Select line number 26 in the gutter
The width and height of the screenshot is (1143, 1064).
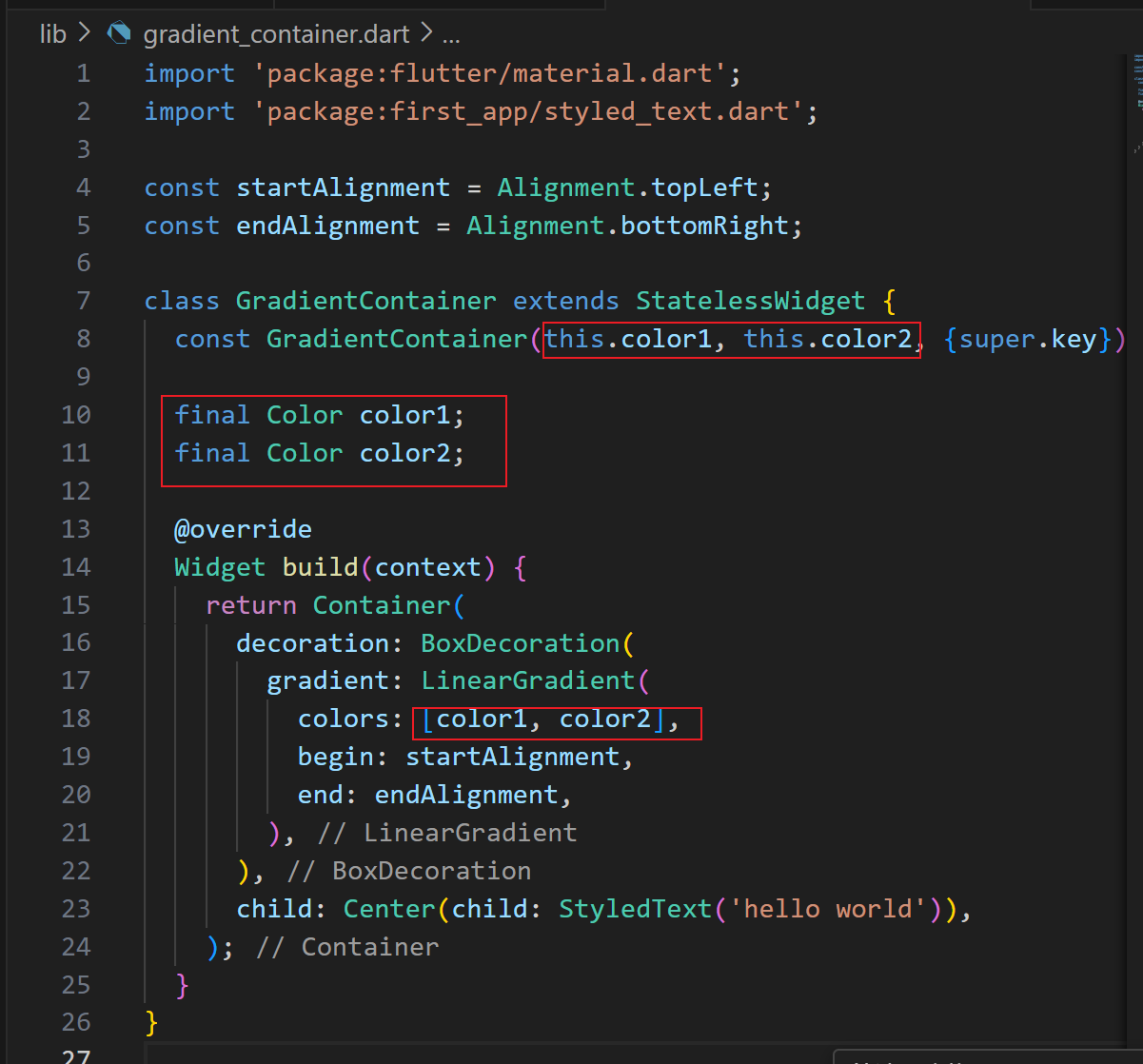pyautogui.click(x=76, y=1022)
